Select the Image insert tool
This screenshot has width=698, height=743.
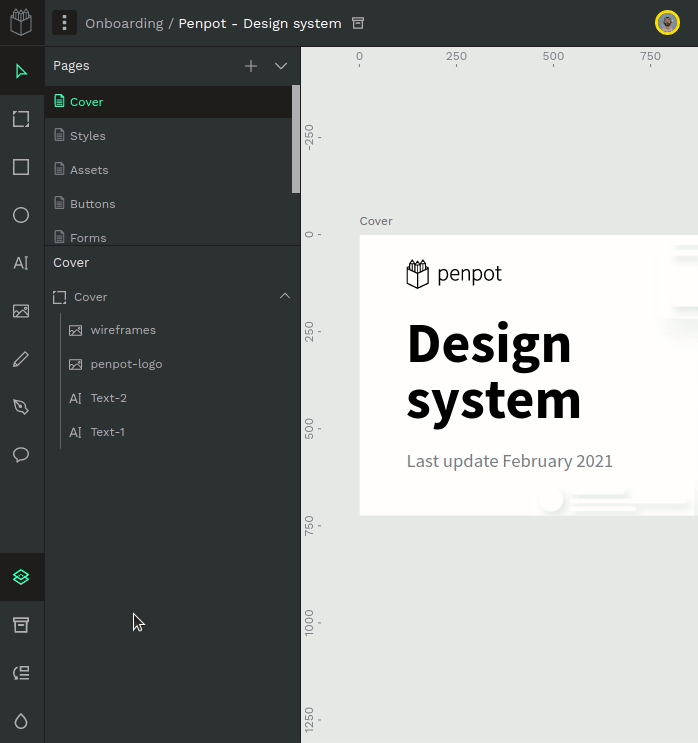pos(21,311)
